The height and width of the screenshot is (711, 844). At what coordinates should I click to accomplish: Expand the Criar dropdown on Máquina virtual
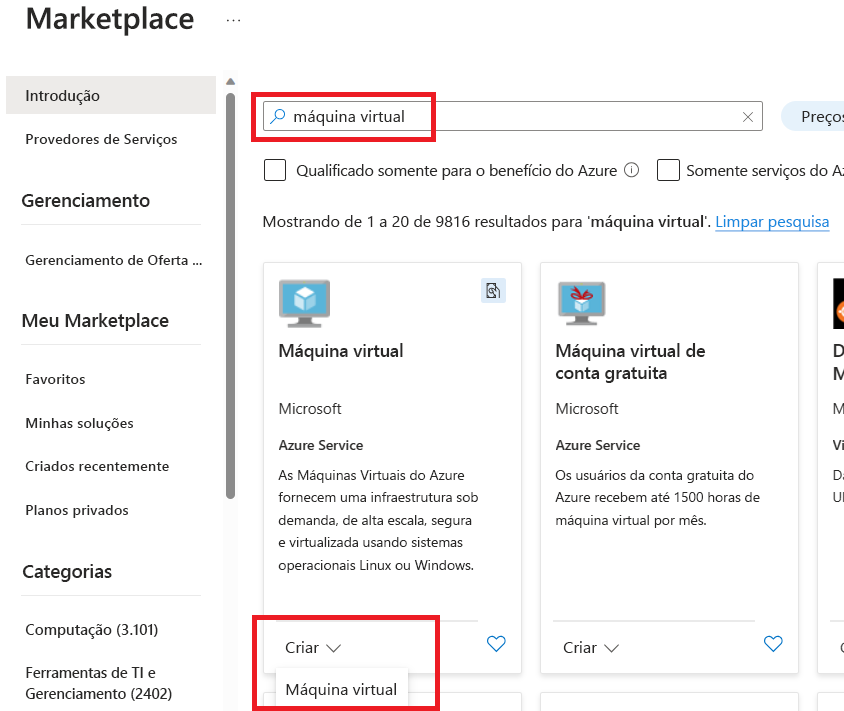pyautogui.click(x=312, y=647)
